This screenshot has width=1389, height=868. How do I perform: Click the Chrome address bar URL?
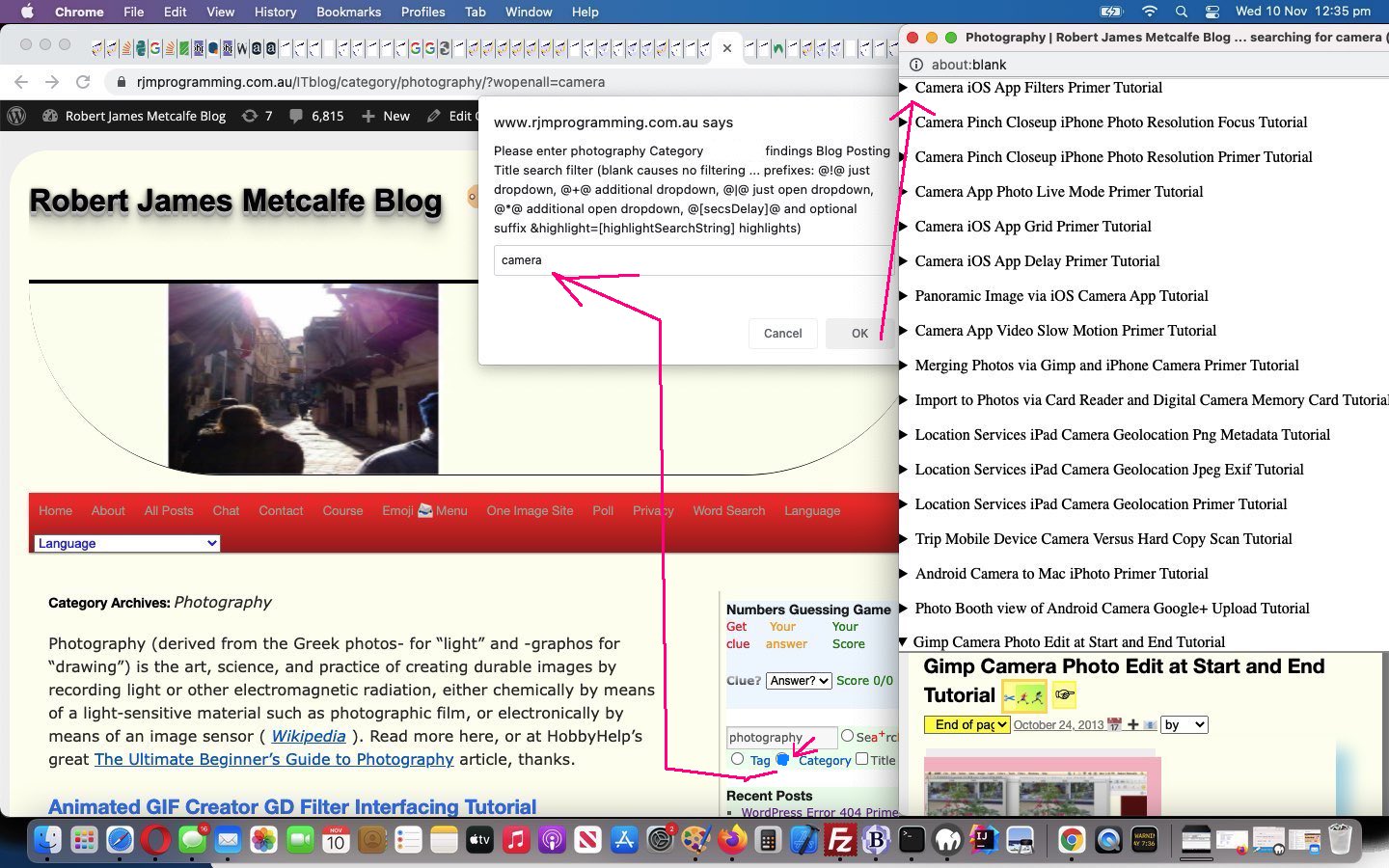(370, 82)
